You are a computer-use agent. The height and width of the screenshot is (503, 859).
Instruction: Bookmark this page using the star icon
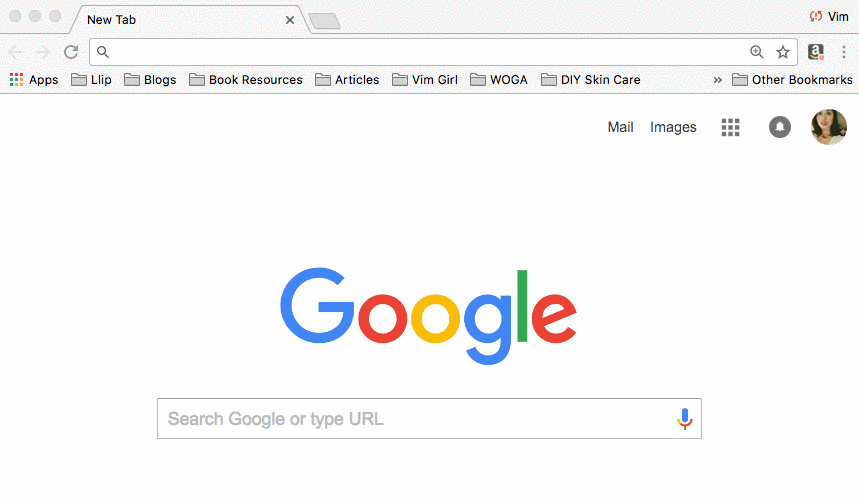(783, 52)
